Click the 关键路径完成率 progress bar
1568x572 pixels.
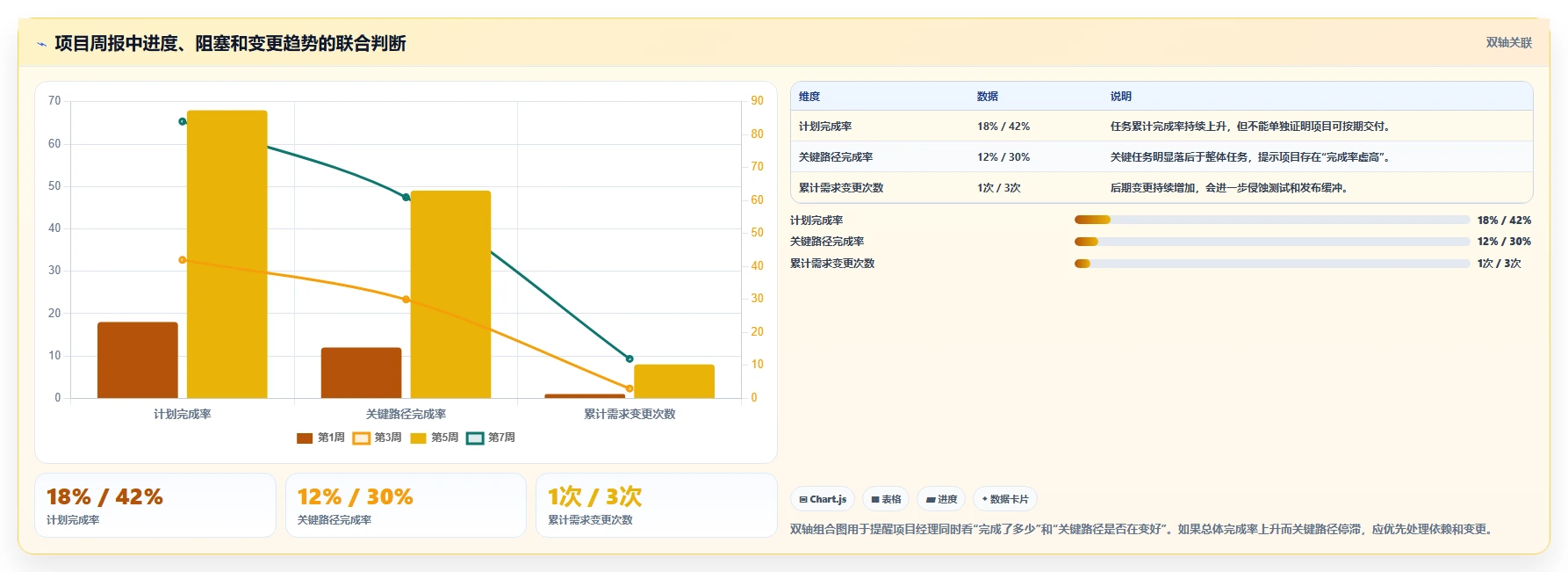pyautogui.click(x=1272, y=242)
